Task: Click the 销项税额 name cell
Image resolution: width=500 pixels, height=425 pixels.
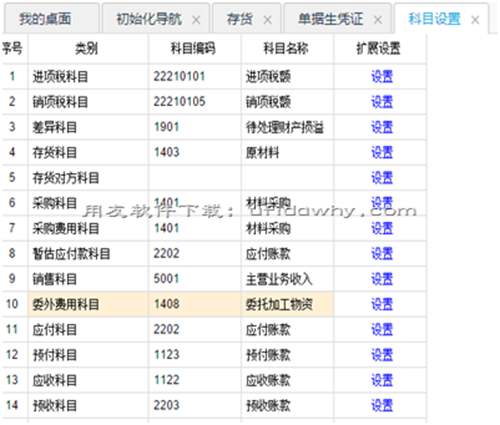Action: pos(287,102)
